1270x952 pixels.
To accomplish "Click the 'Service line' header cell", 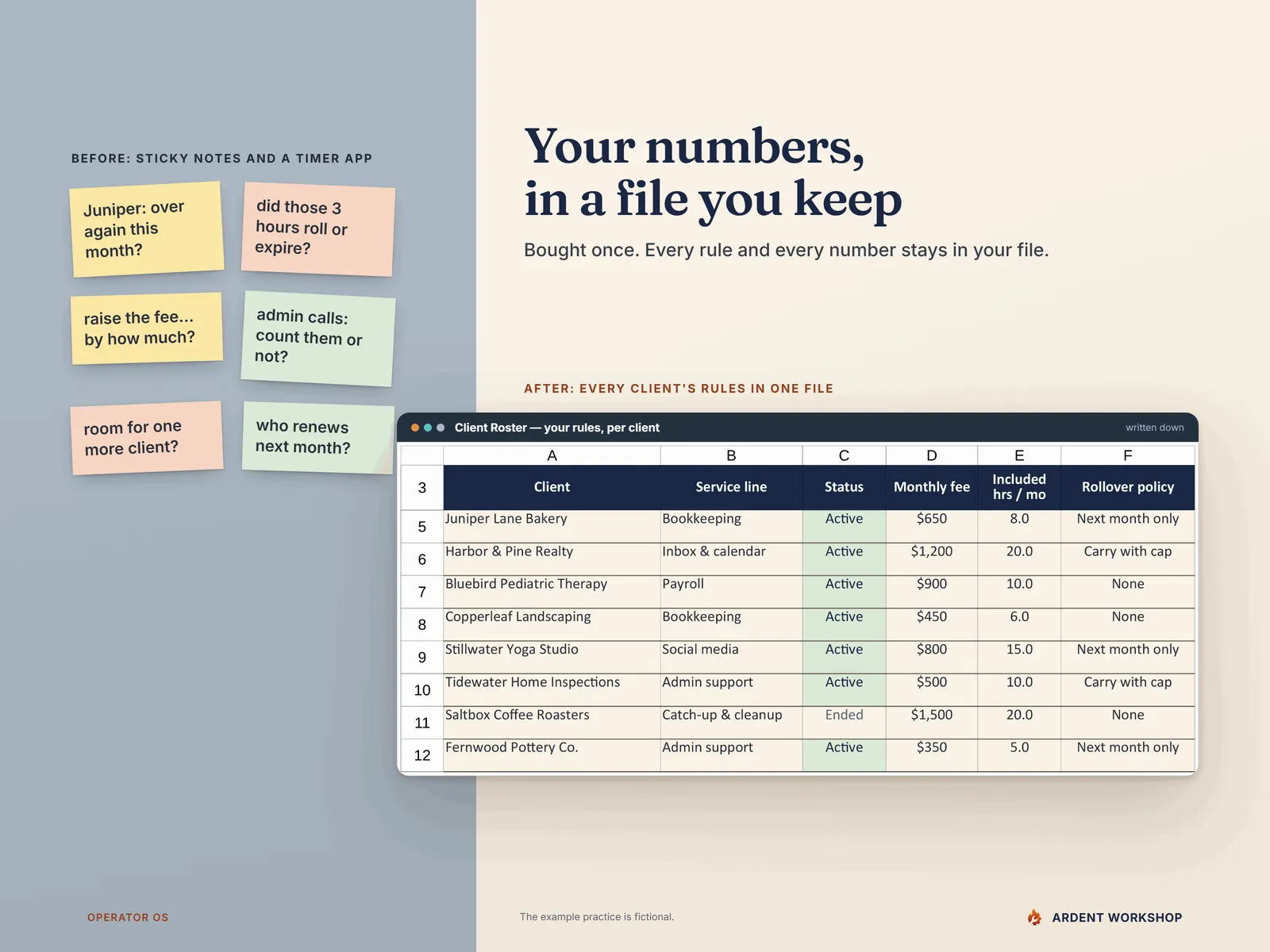I will [x=731, y=487].
